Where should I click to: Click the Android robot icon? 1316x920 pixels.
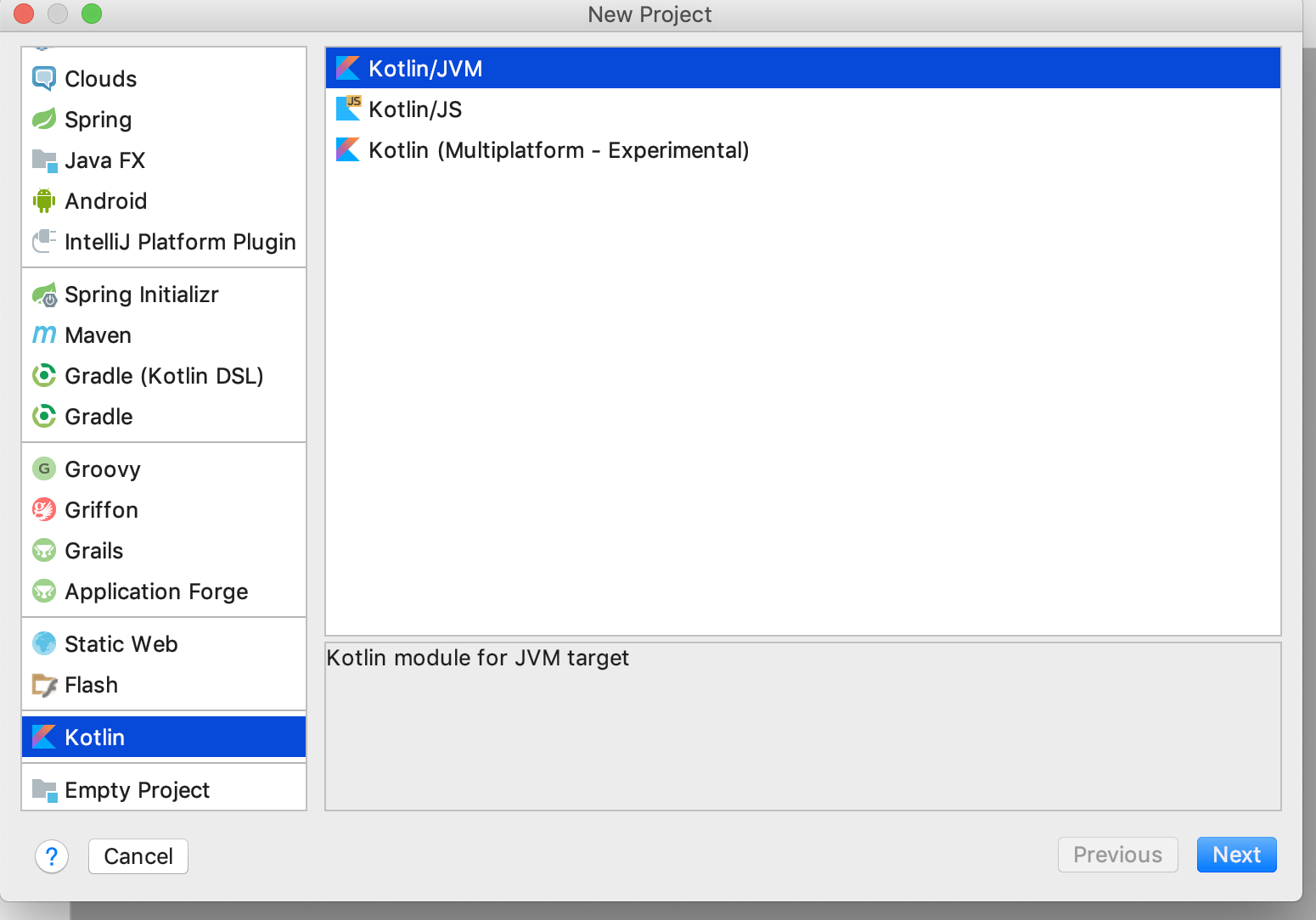pos(44,201)
